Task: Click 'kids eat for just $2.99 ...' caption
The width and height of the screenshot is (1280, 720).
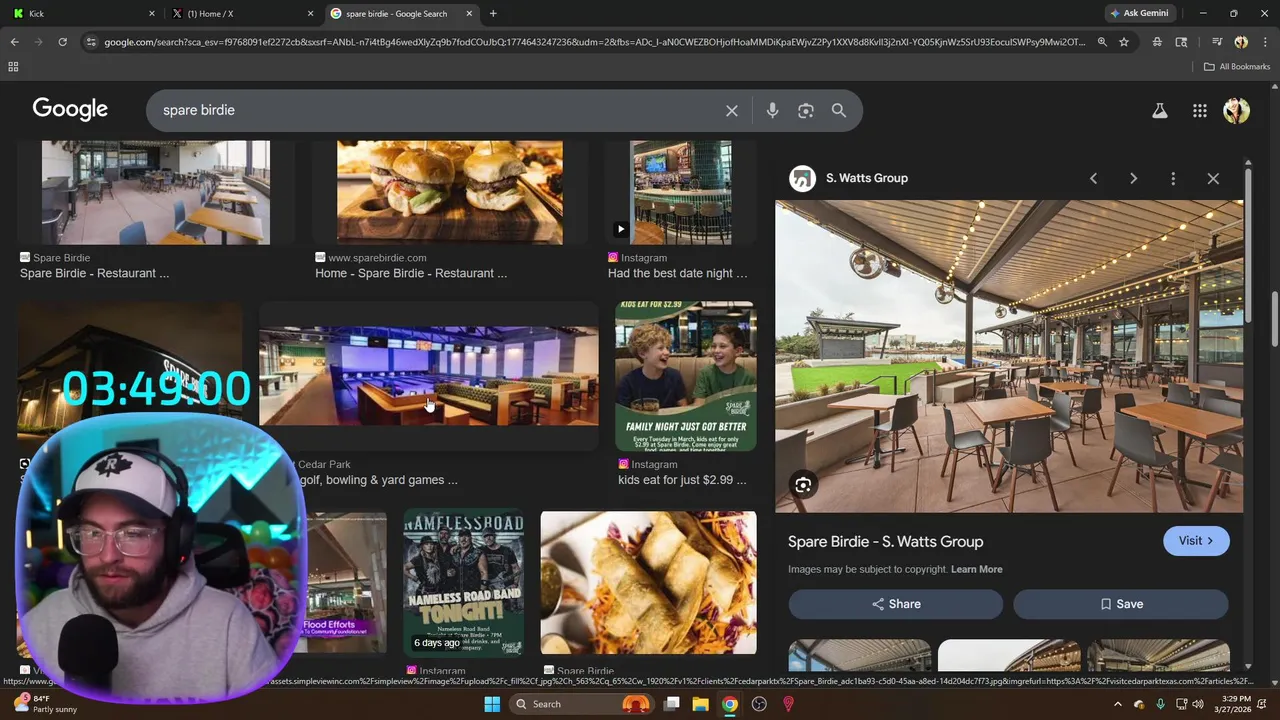Action: tap(682, 480)
